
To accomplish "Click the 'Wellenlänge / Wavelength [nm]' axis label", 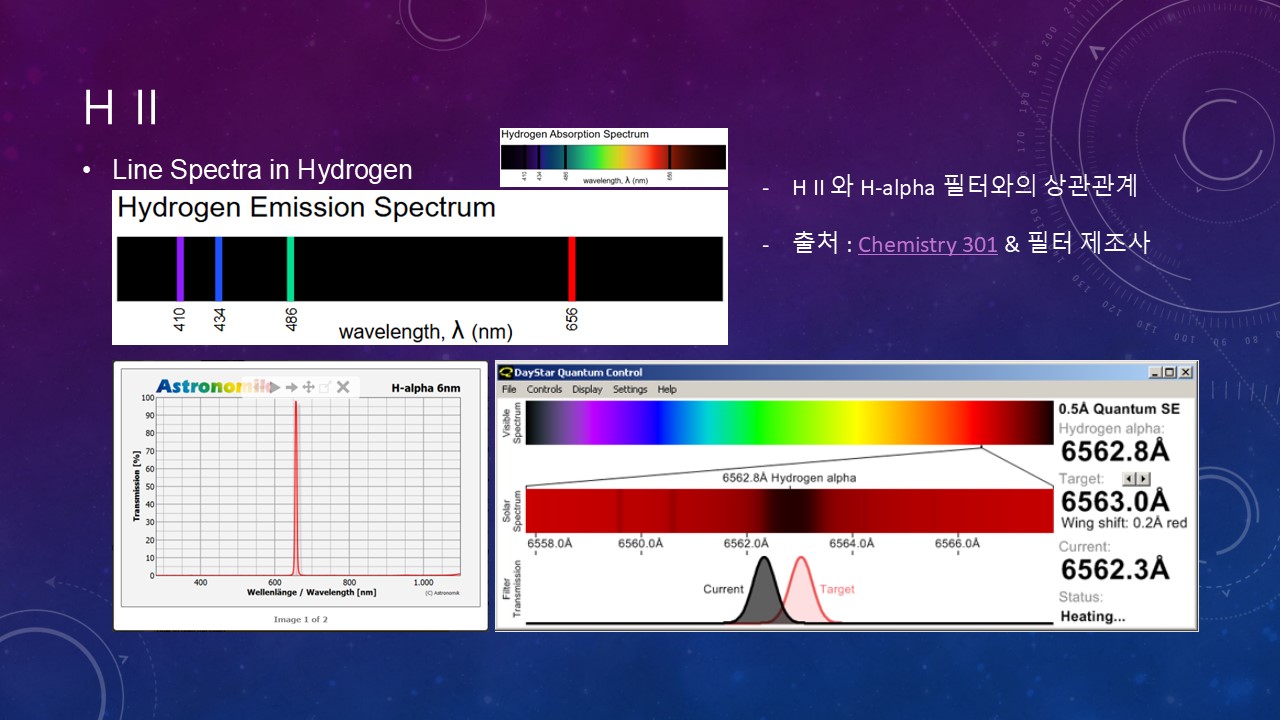I will (x=312, y=593).
